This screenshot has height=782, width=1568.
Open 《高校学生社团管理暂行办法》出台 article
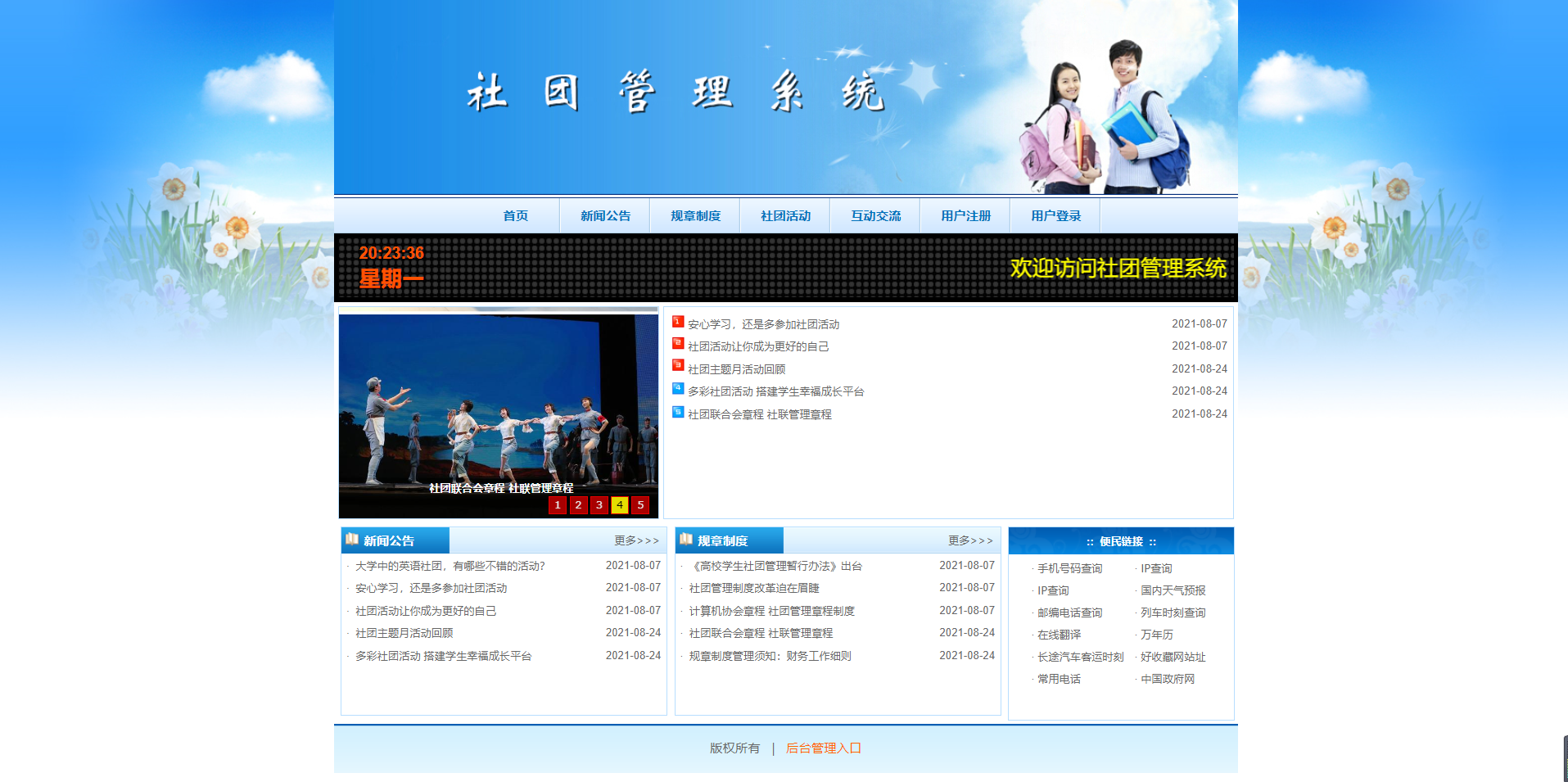775,566
